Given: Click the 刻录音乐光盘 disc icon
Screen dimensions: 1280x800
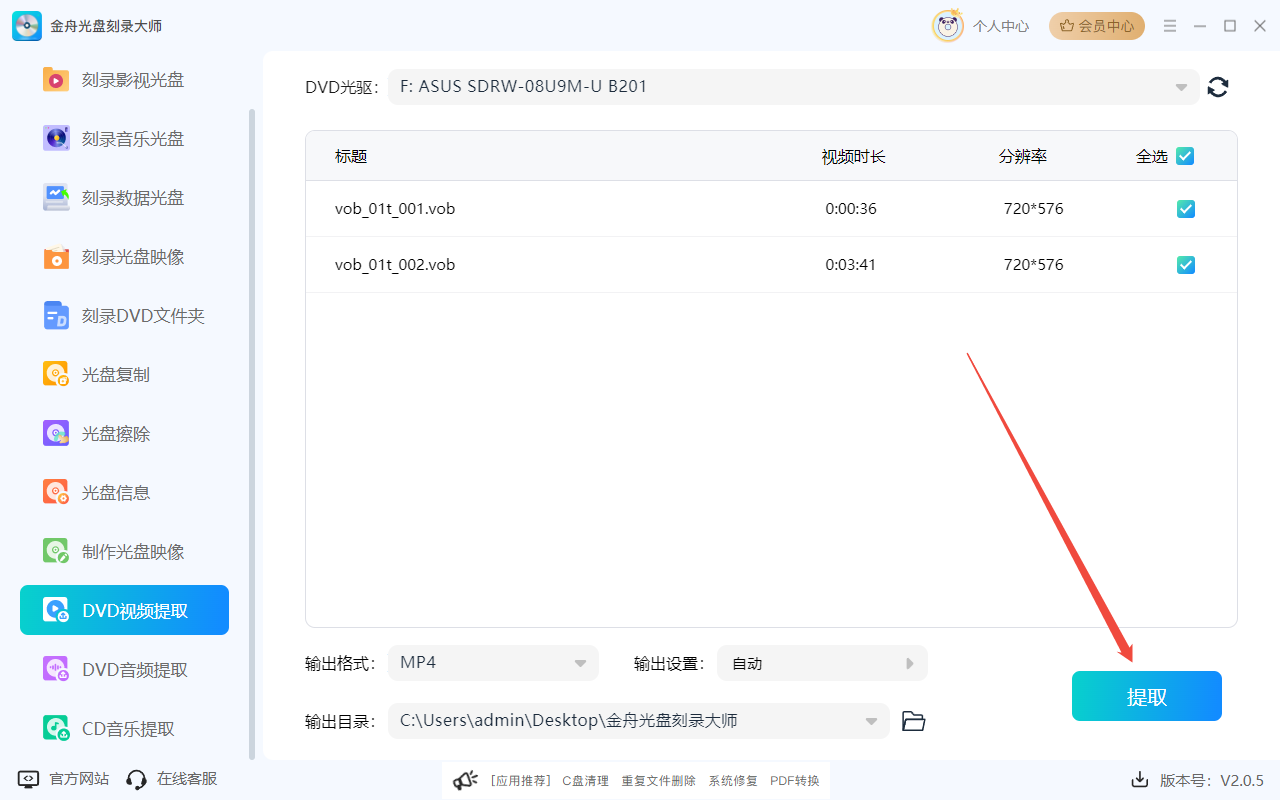Looking at the screenshot, I should [x=56, y=139].
